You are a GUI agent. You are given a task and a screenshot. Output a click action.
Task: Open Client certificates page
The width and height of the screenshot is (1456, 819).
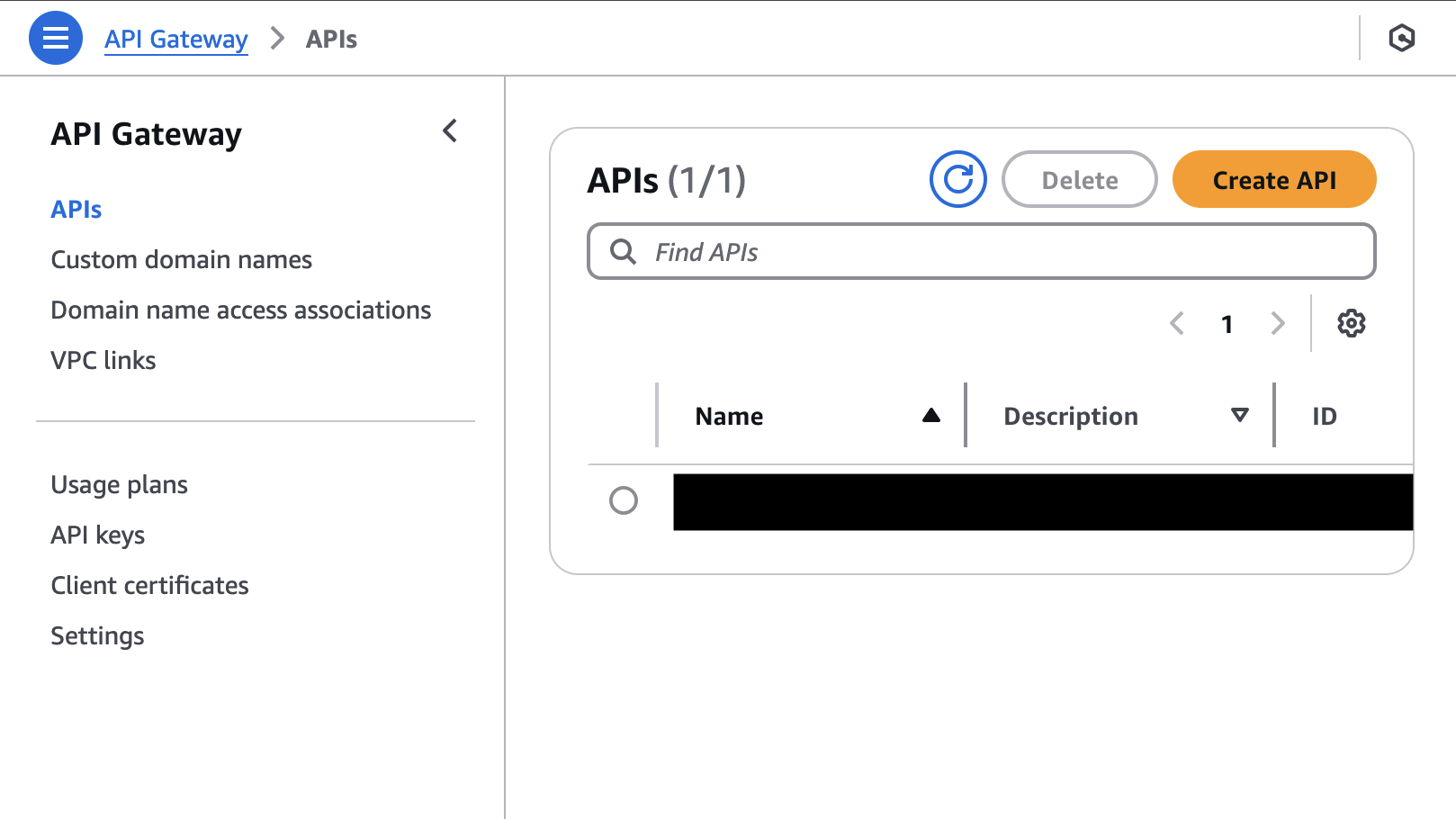tap(150, 585)
